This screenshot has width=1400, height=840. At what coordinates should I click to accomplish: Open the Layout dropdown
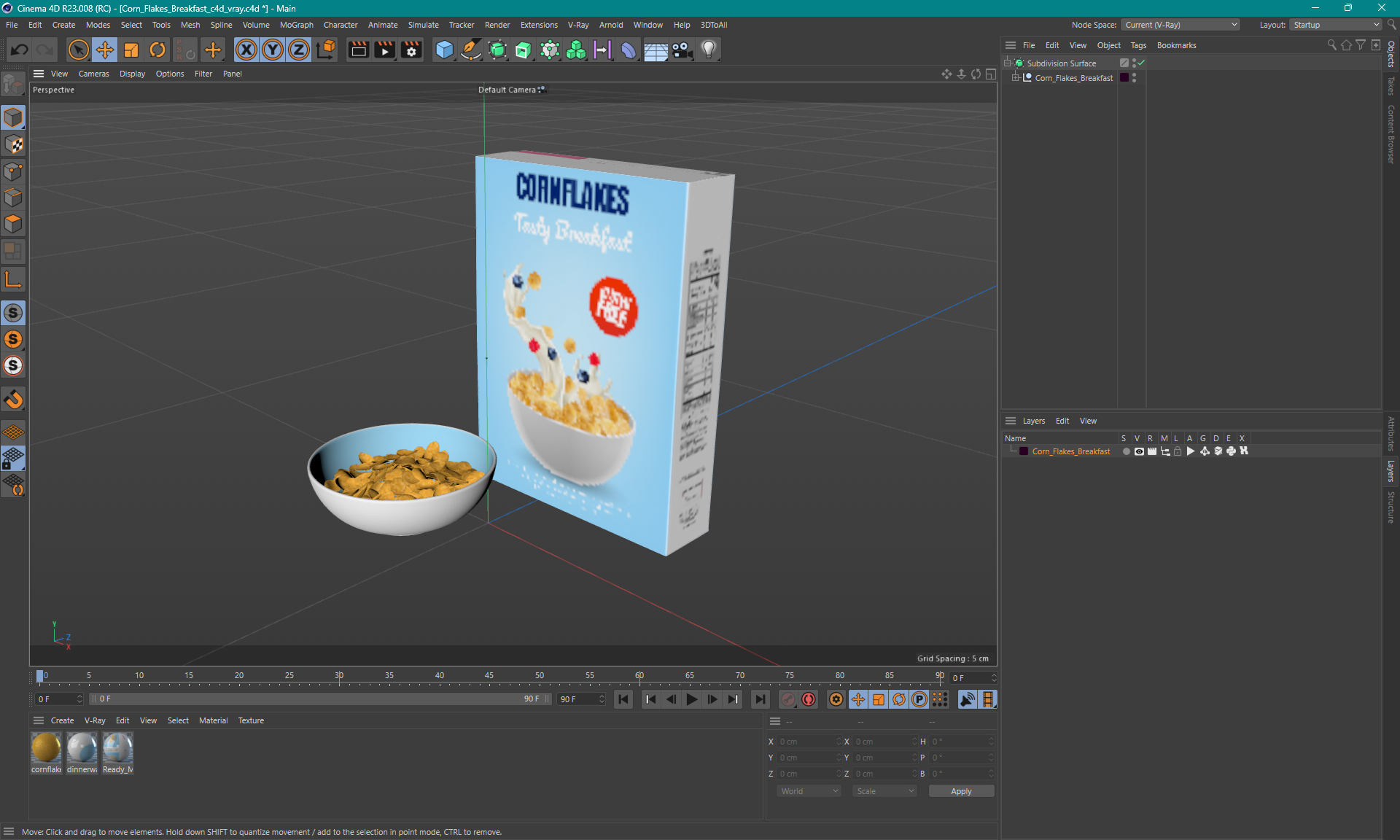[1336, 25]
